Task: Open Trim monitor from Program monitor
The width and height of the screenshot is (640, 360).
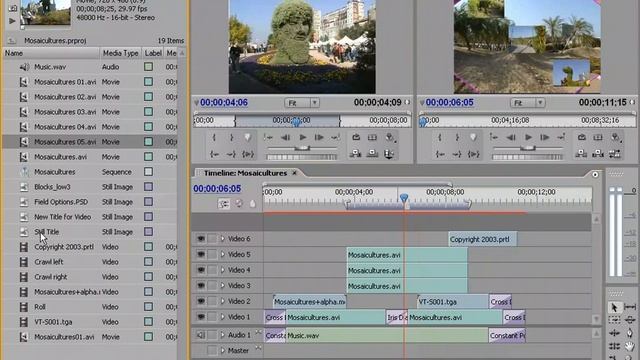Action: pos(615,154)
